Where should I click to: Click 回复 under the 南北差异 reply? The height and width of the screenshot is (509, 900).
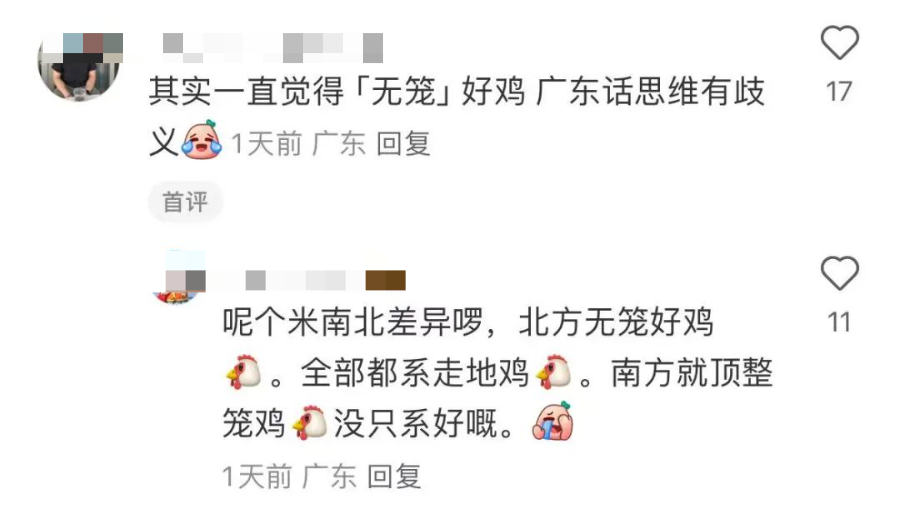click(x=394, y=476)
